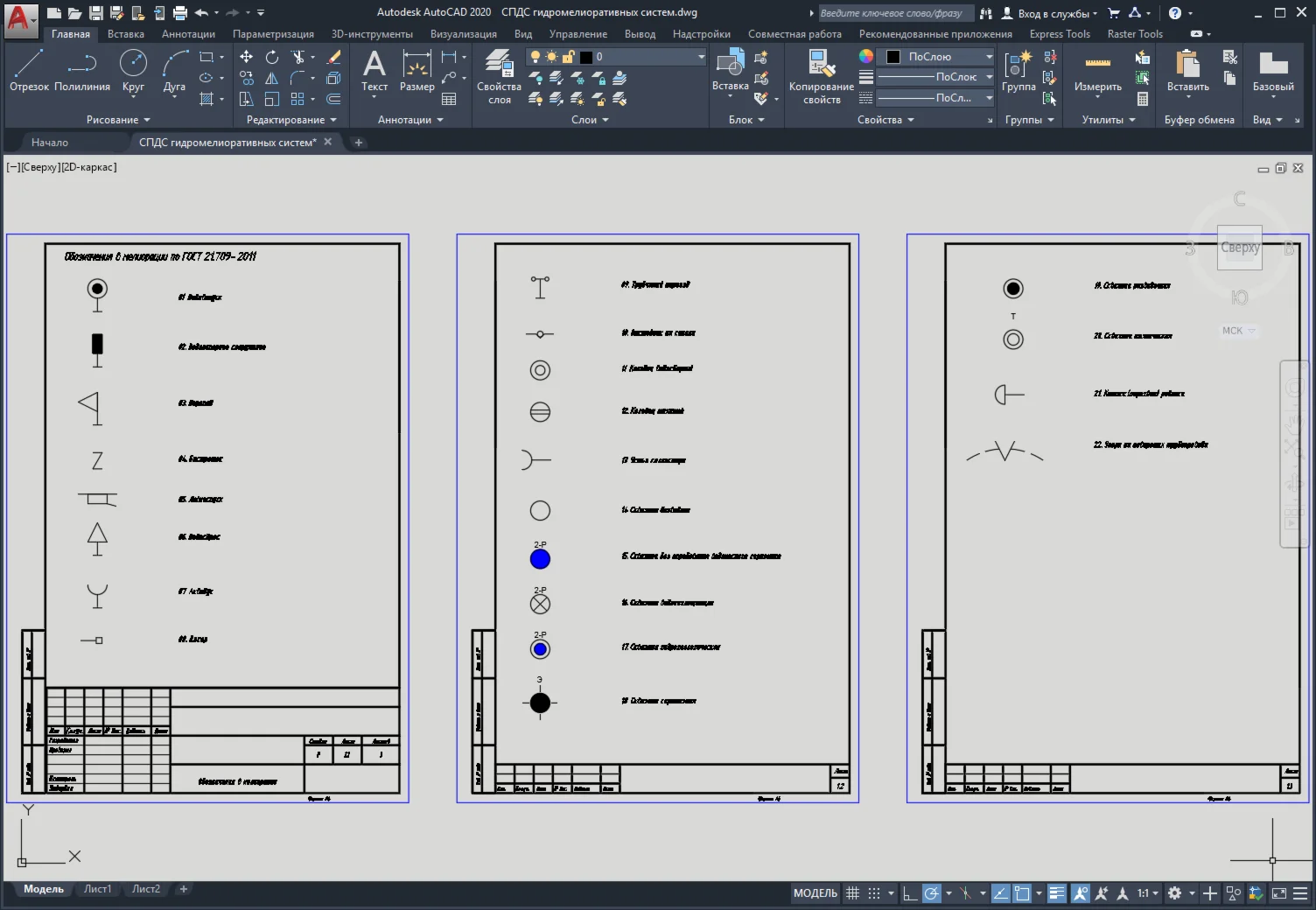The height and width of the screenshot is (910, 1316).
Task: Select the Круг circle tool
Action: click(x=133, y=71)
